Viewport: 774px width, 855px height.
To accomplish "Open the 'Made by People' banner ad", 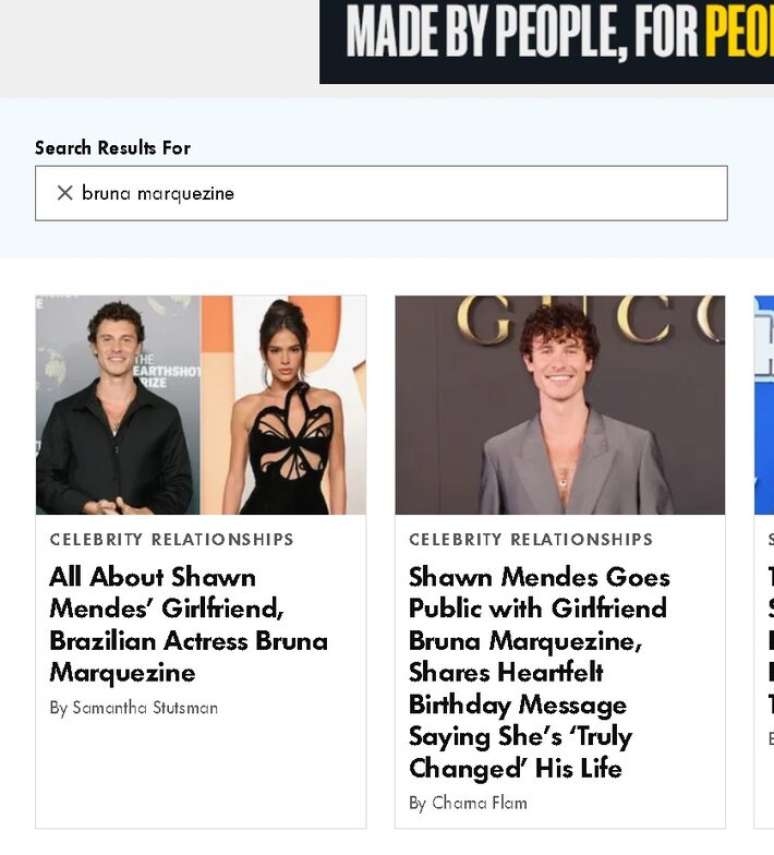I will [547, 41].
